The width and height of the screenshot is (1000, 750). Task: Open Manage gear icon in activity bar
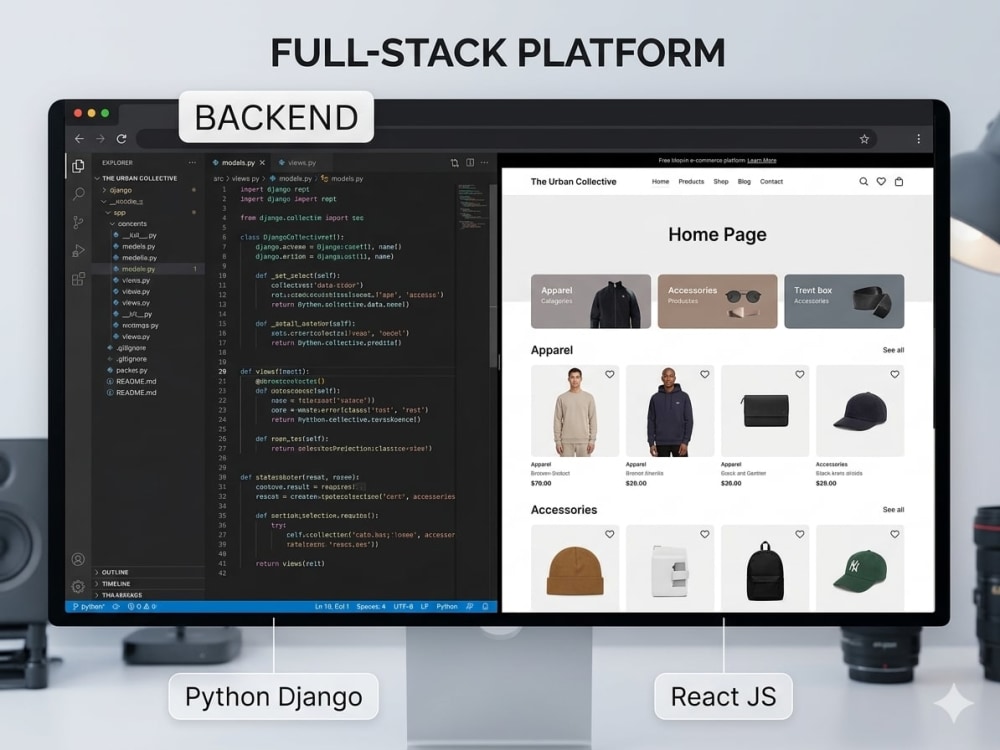(78, 586)
